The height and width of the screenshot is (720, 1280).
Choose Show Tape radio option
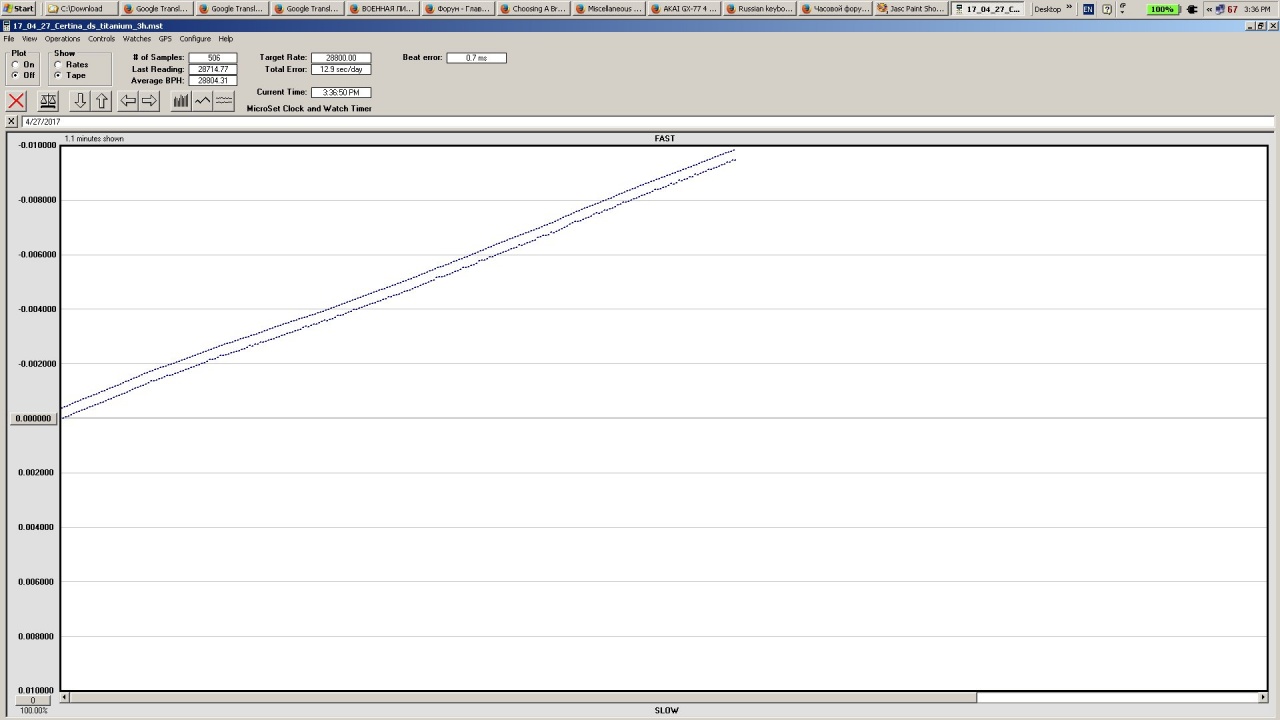point(58,76)
